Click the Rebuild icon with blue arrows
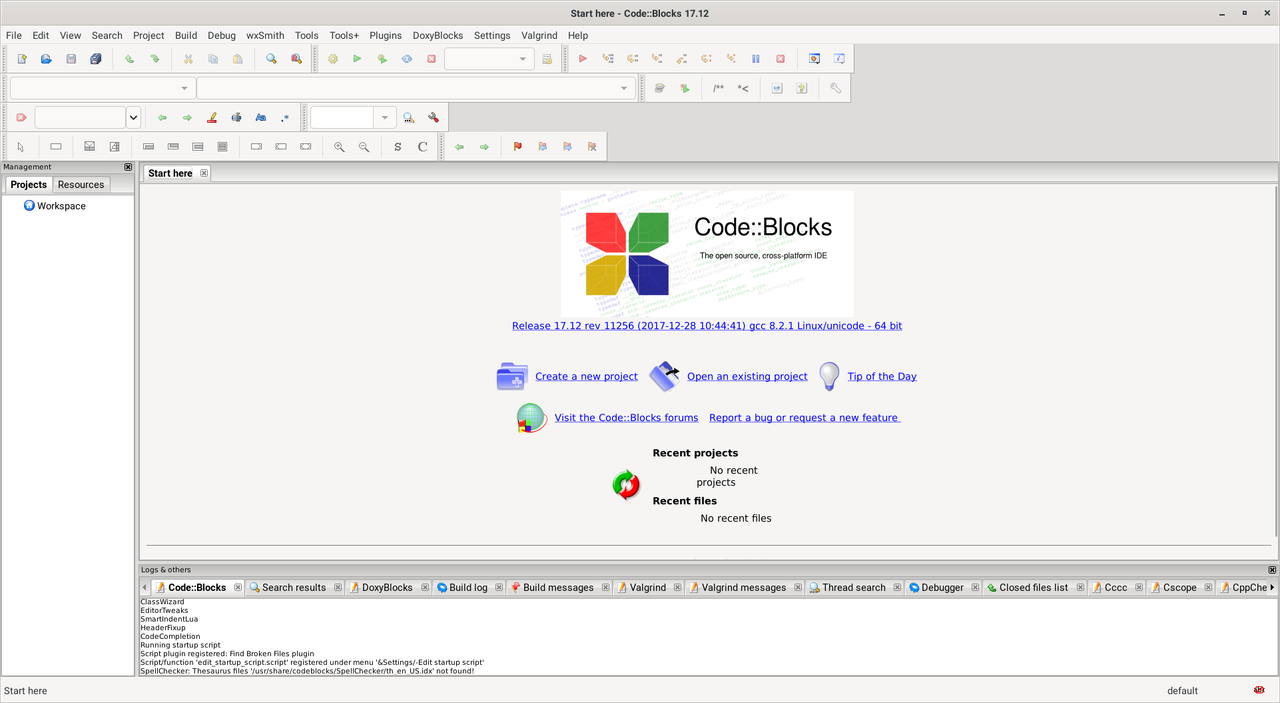 tap(407, 59)
